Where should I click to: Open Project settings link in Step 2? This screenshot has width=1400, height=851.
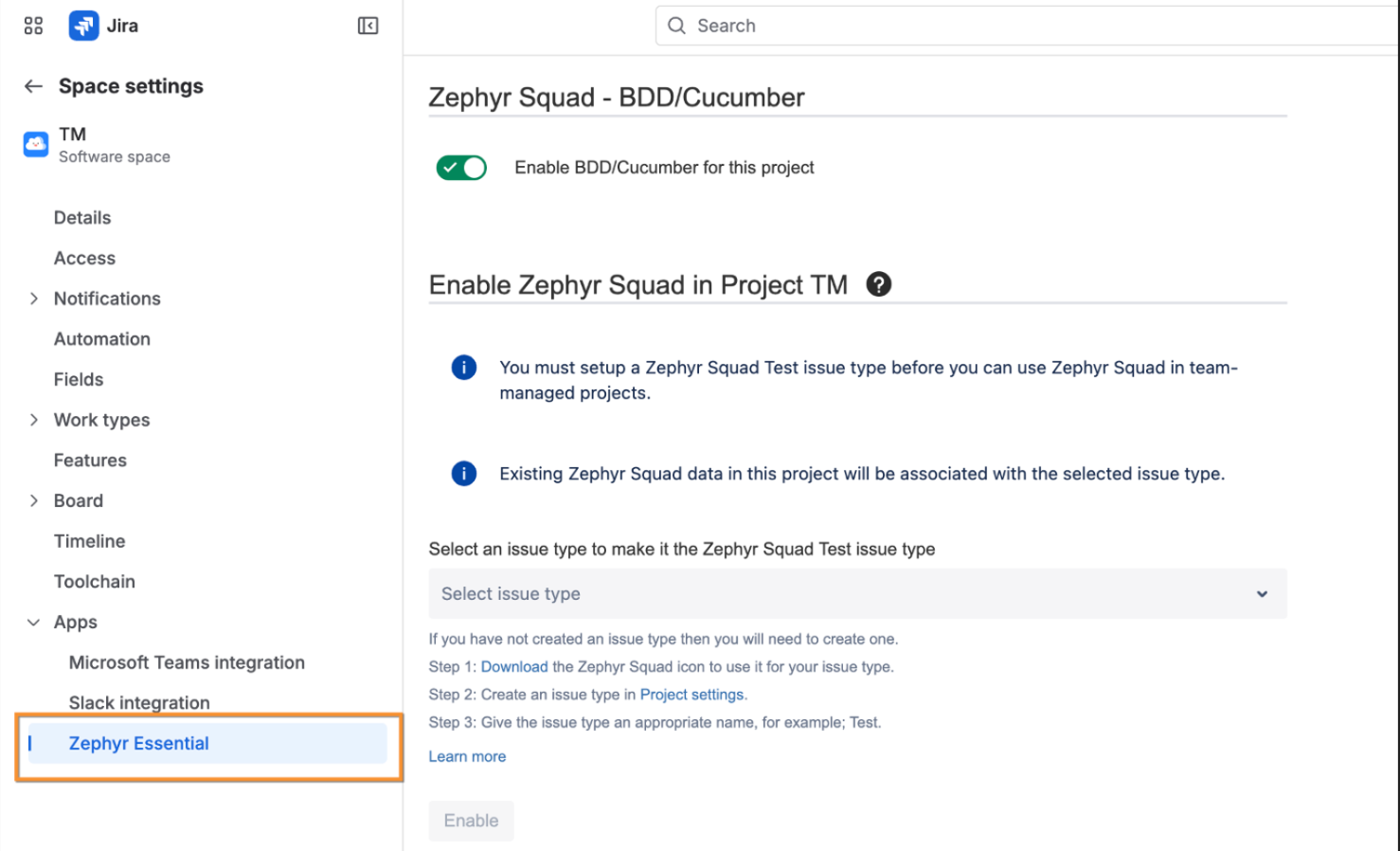tap(691, 694)
